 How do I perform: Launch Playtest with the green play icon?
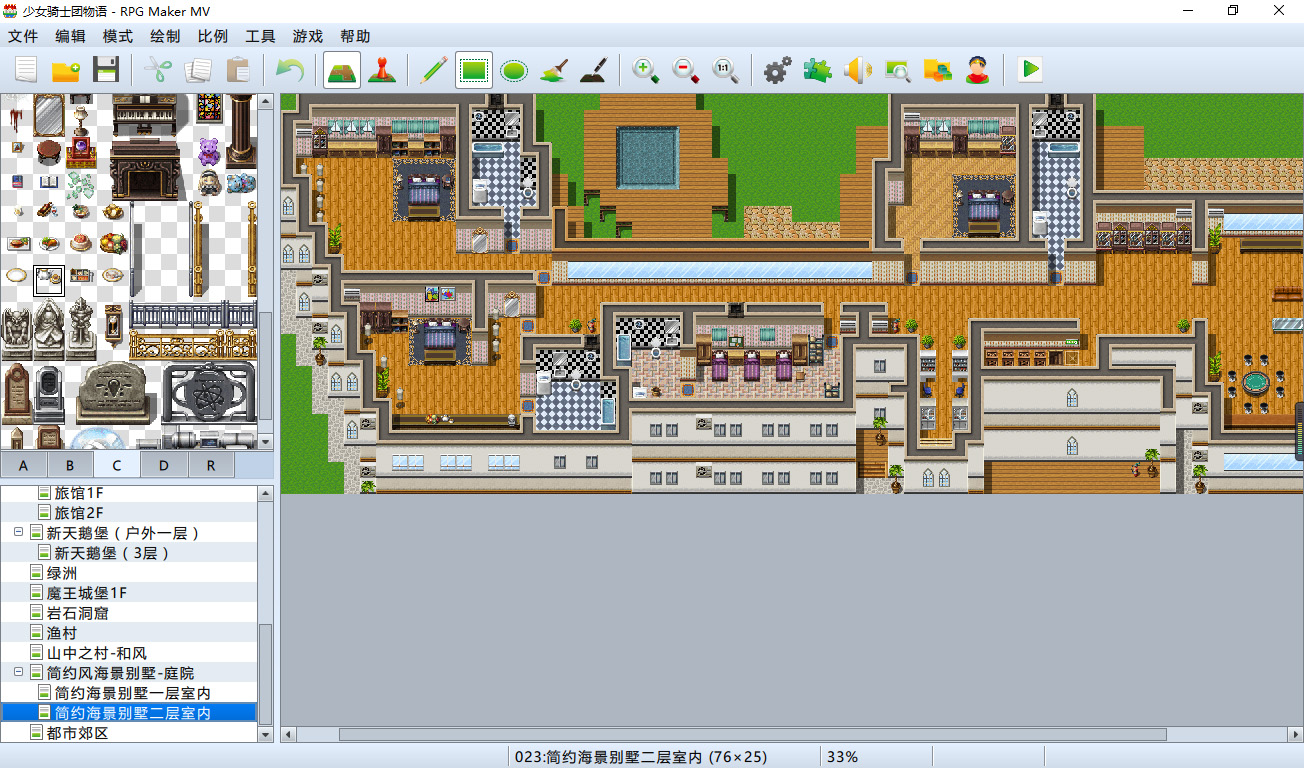pyautogui.click(x=1030, y=70)
